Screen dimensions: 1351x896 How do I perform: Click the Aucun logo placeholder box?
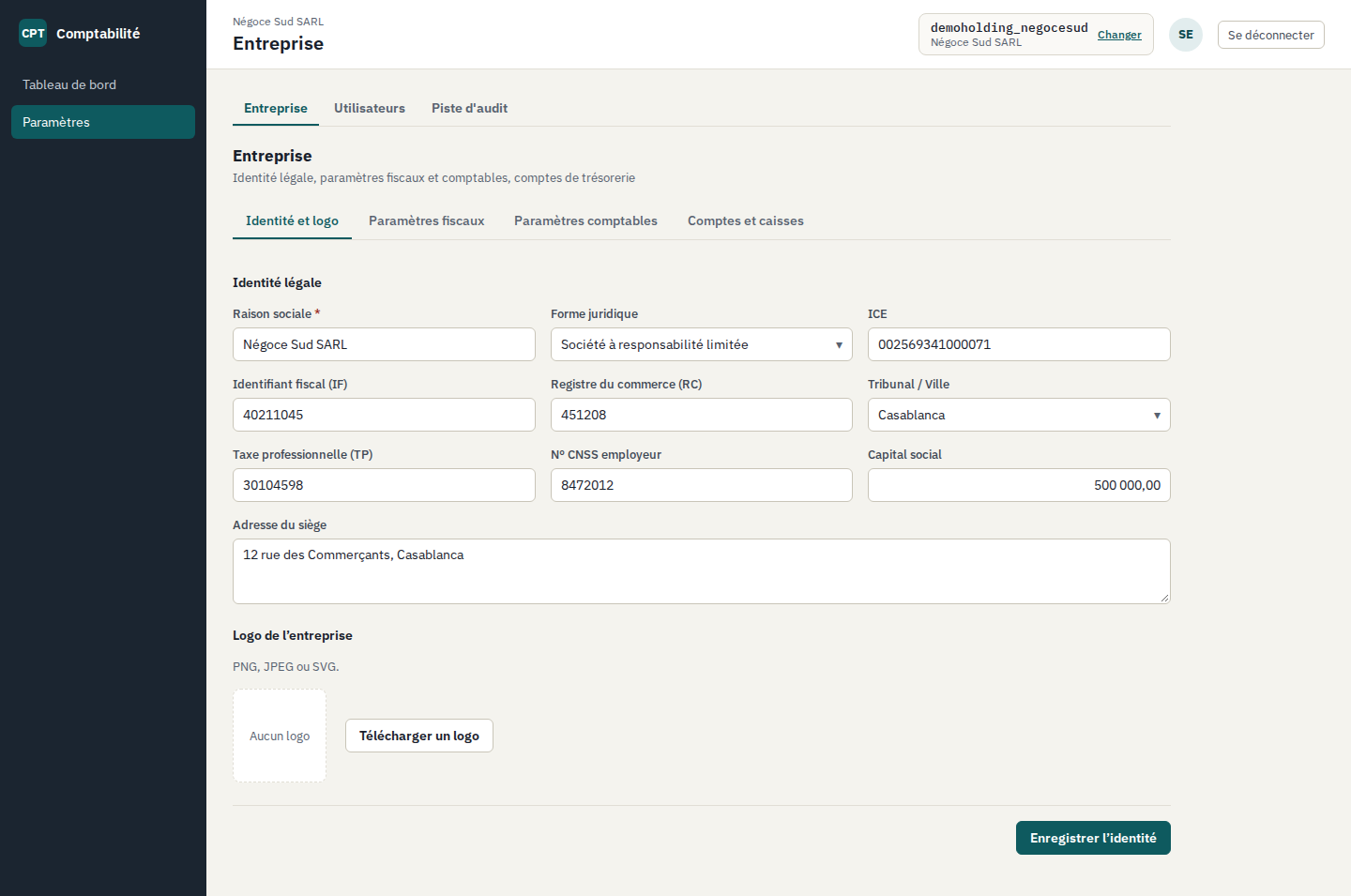coord(280,736)
